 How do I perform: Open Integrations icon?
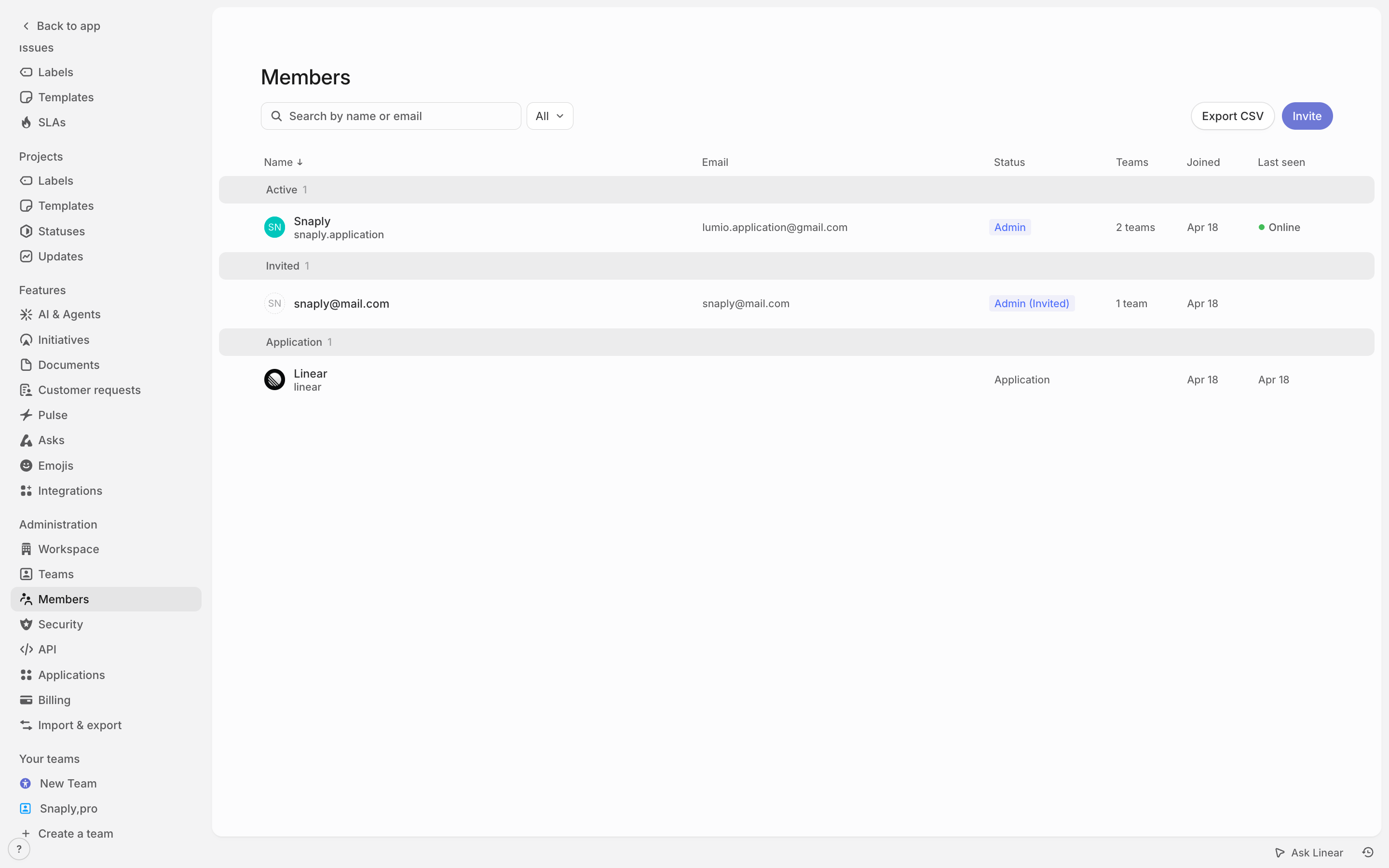[x=26, y=491]
